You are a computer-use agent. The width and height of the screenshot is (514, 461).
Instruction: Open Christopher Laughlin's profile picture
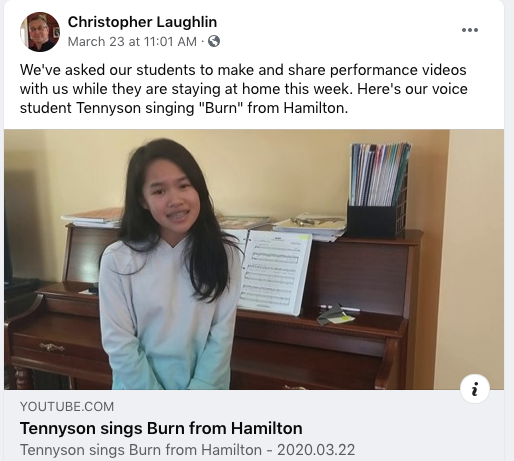click(x=40, y=32)
